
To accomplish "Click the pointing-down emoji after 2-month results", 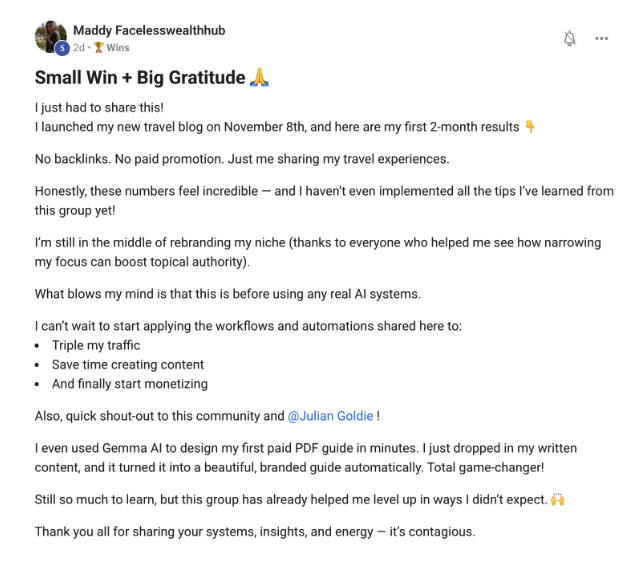I will click(530, 127).
